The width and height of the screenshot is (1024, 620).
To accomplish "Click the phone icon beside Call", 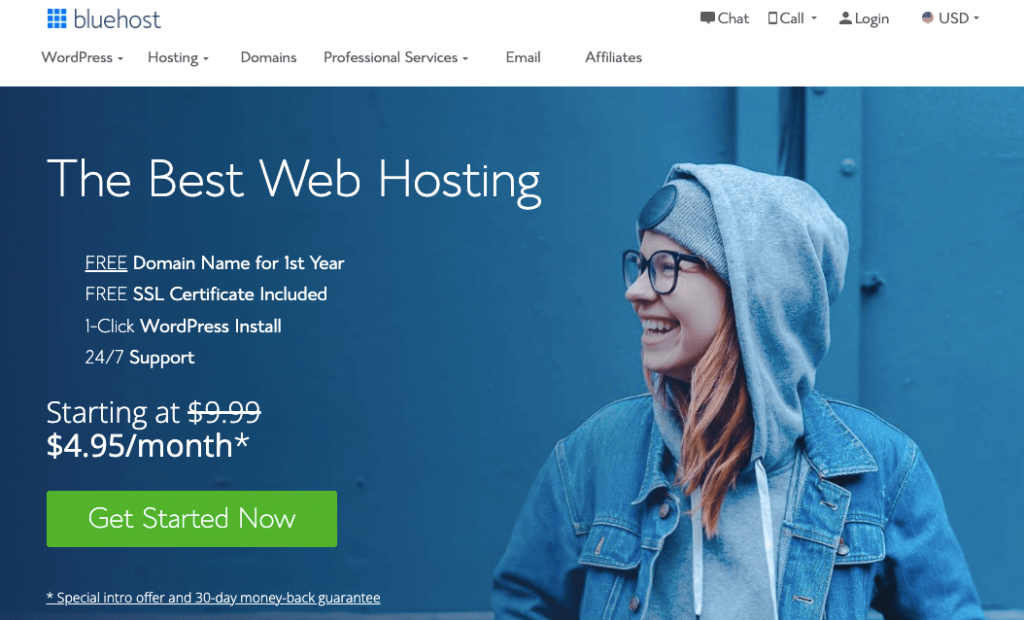I will point(773,18).
